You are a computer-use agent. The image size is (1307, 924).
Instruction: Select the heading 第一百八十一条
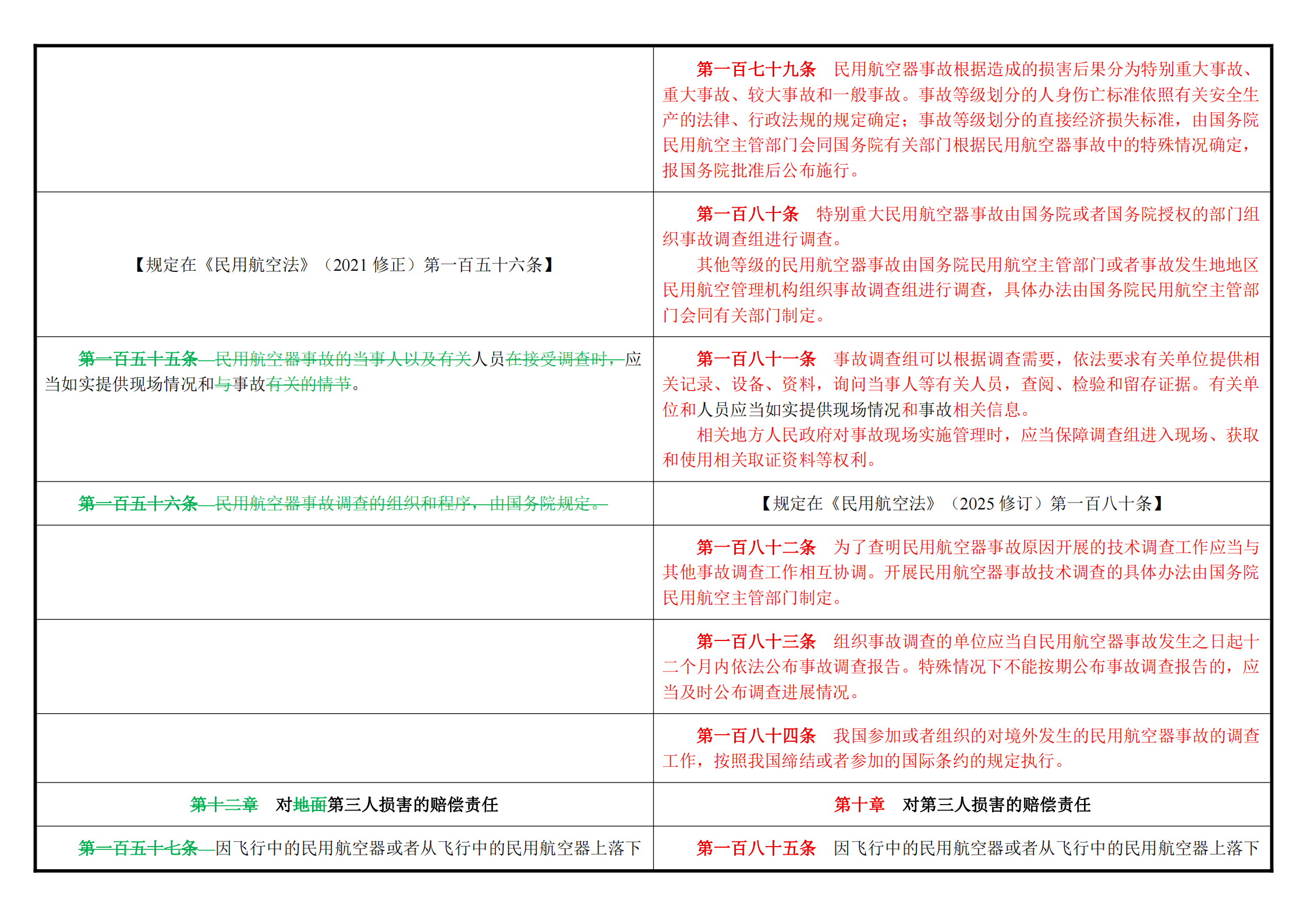coord(756,359)
